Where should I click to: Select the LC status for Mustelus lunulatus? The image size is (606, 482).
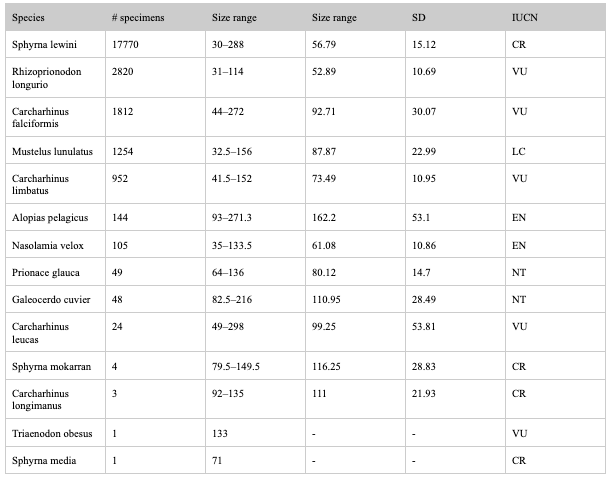pos(518,151)
